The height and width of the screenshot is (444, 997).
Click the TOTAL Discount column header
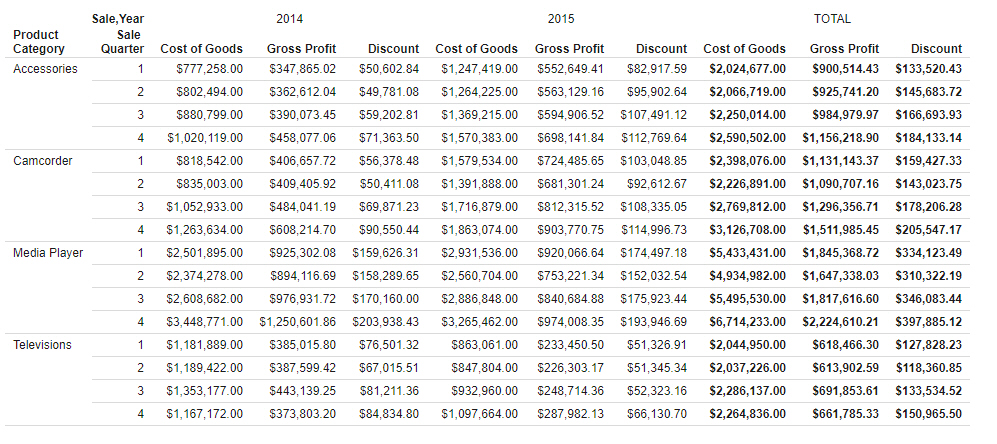[936, 48]
